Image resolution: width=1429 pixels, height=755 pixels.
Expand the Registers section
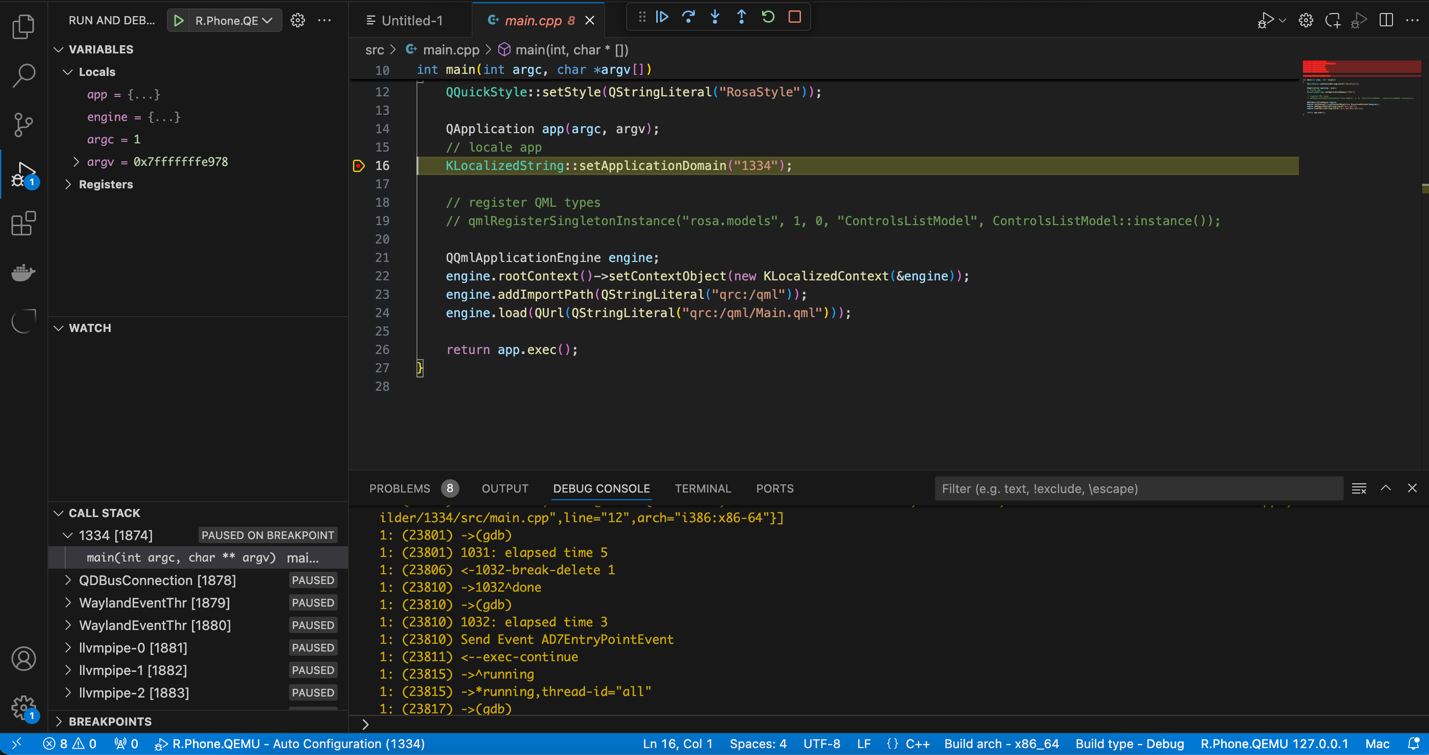click(x=68, y=185)
